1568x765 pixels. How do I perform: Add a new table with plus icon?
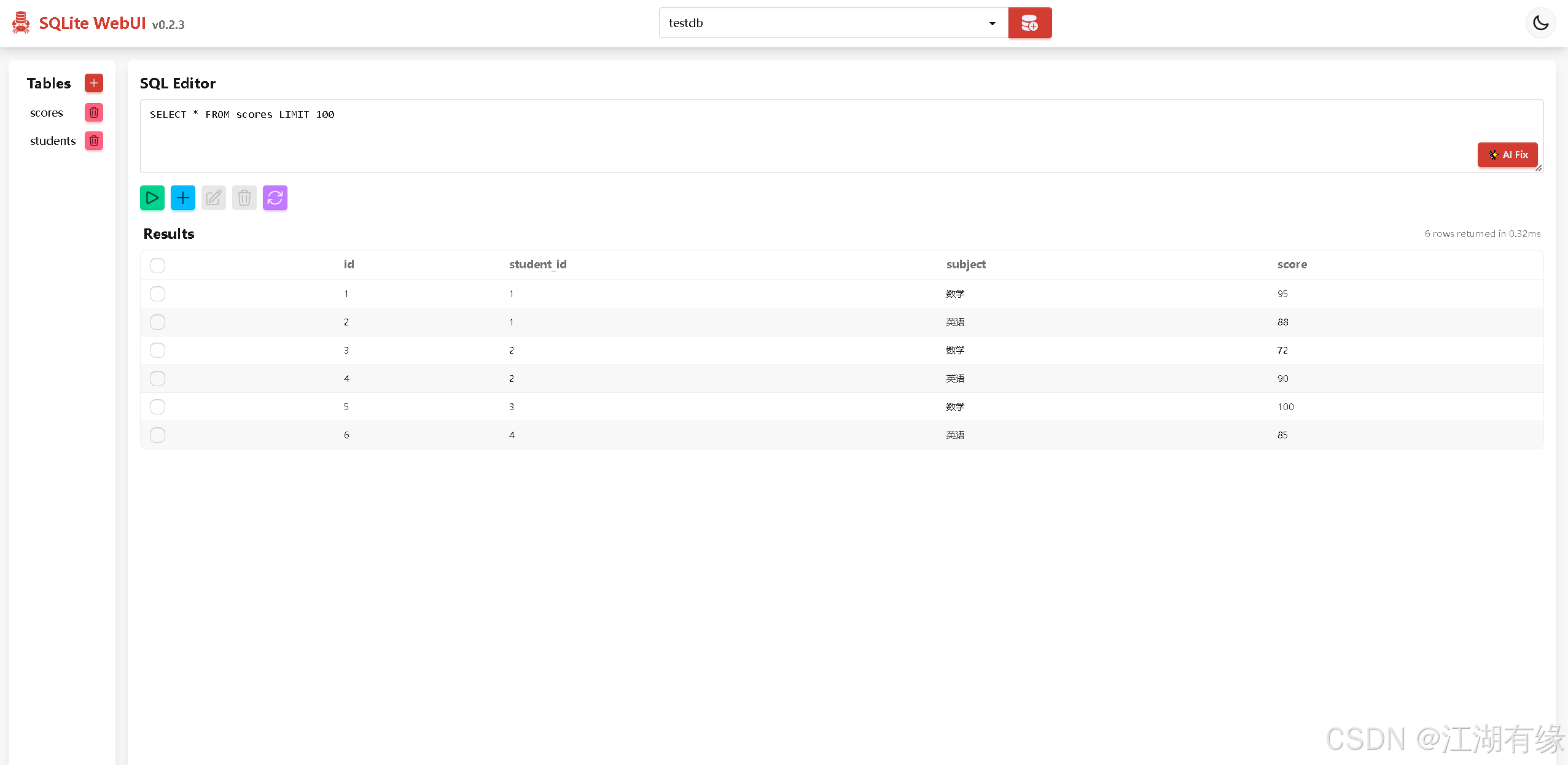click(94, 83)
